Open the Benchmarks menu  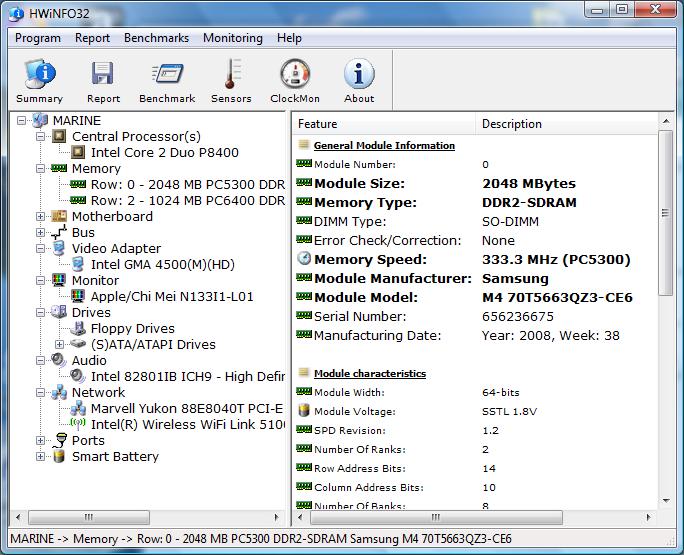pos(156,38)
